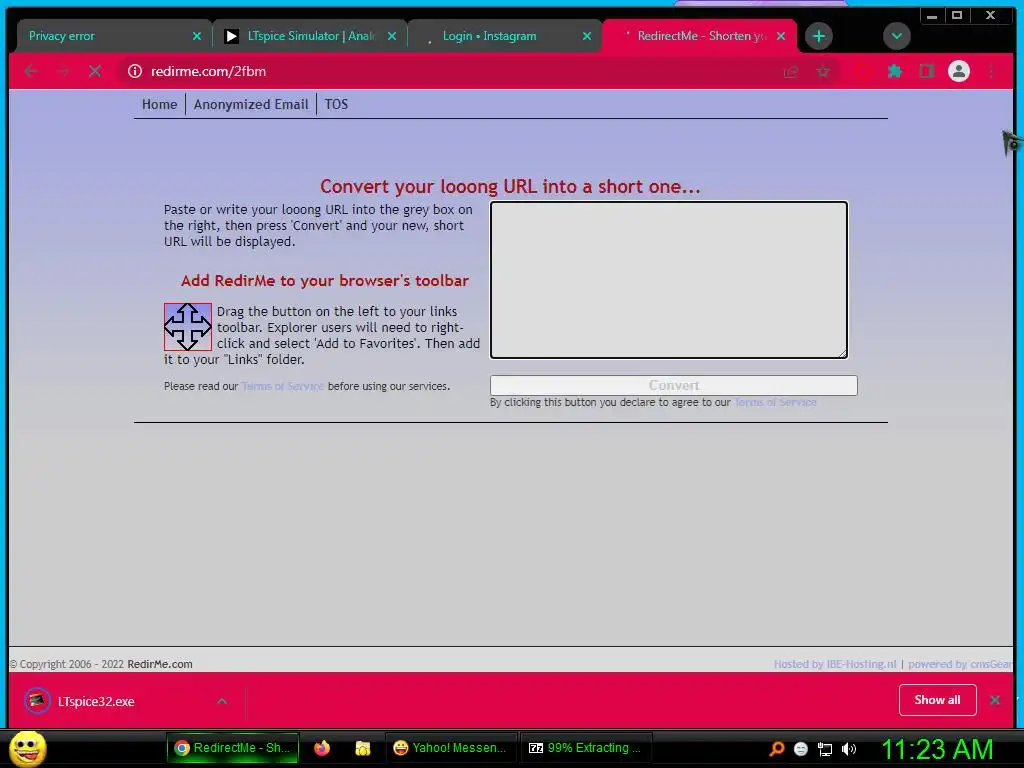The width and height of the screenshot is (1024, 768).
Task: Open Hosted by IBE-Hosting.nl link
Action: (x=835, y=664)
